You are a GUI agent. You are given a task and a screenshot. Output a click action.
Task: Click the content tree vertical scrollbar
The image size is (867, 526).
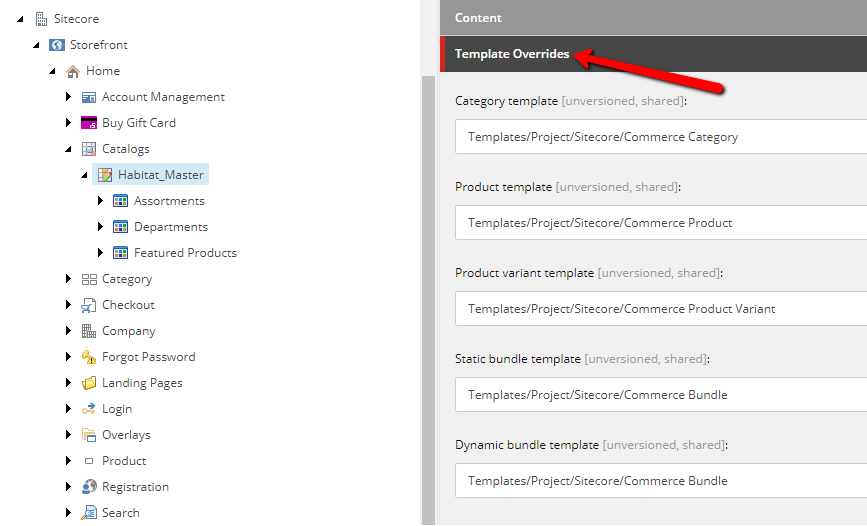(429, 300)
